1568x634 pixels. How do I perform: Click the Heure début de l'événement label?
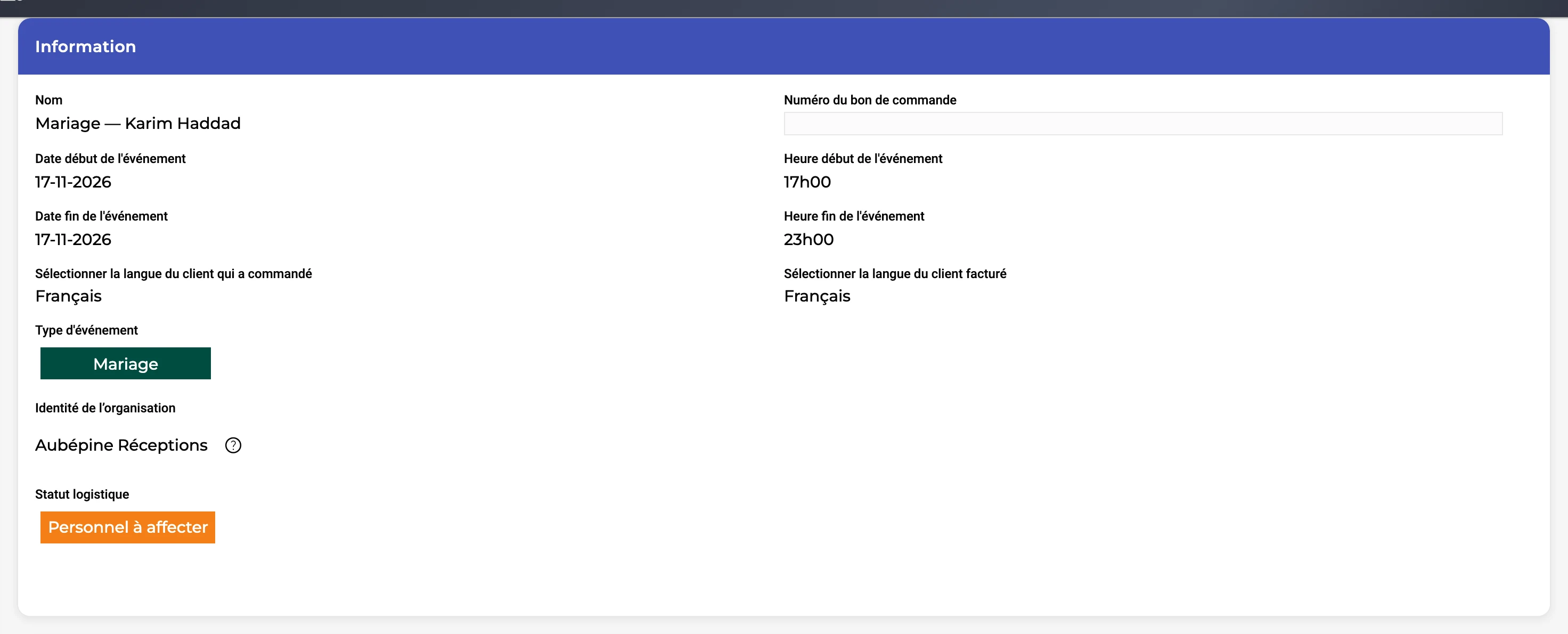pos(863,158)
